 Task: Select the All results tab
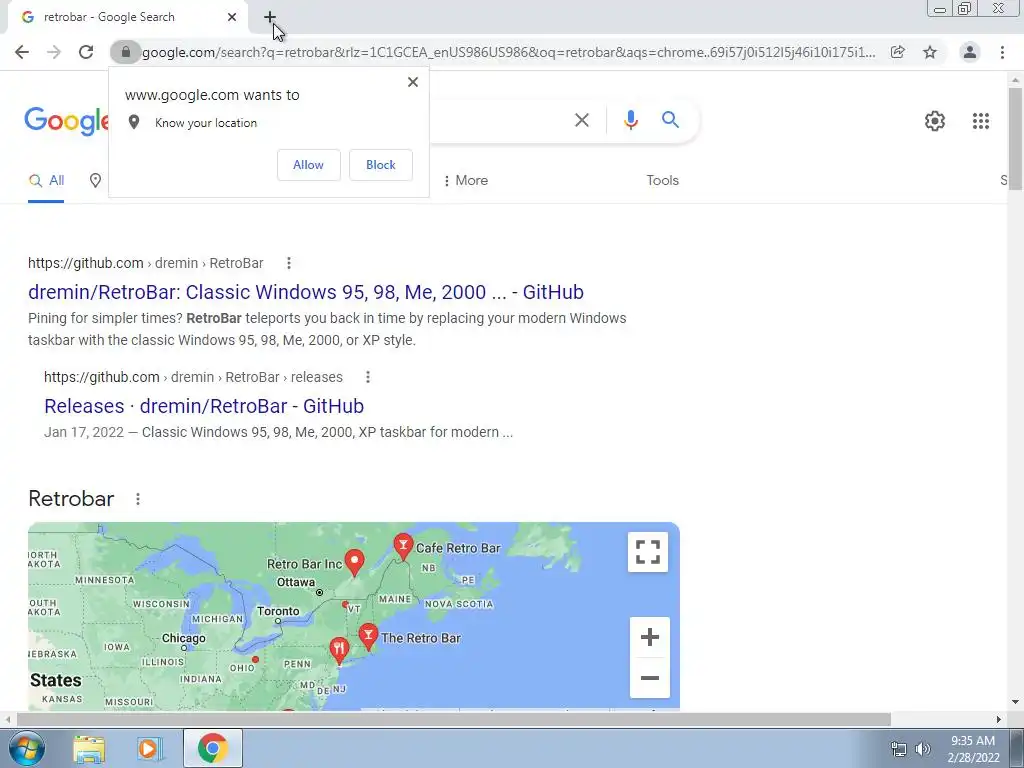[46, 181]
